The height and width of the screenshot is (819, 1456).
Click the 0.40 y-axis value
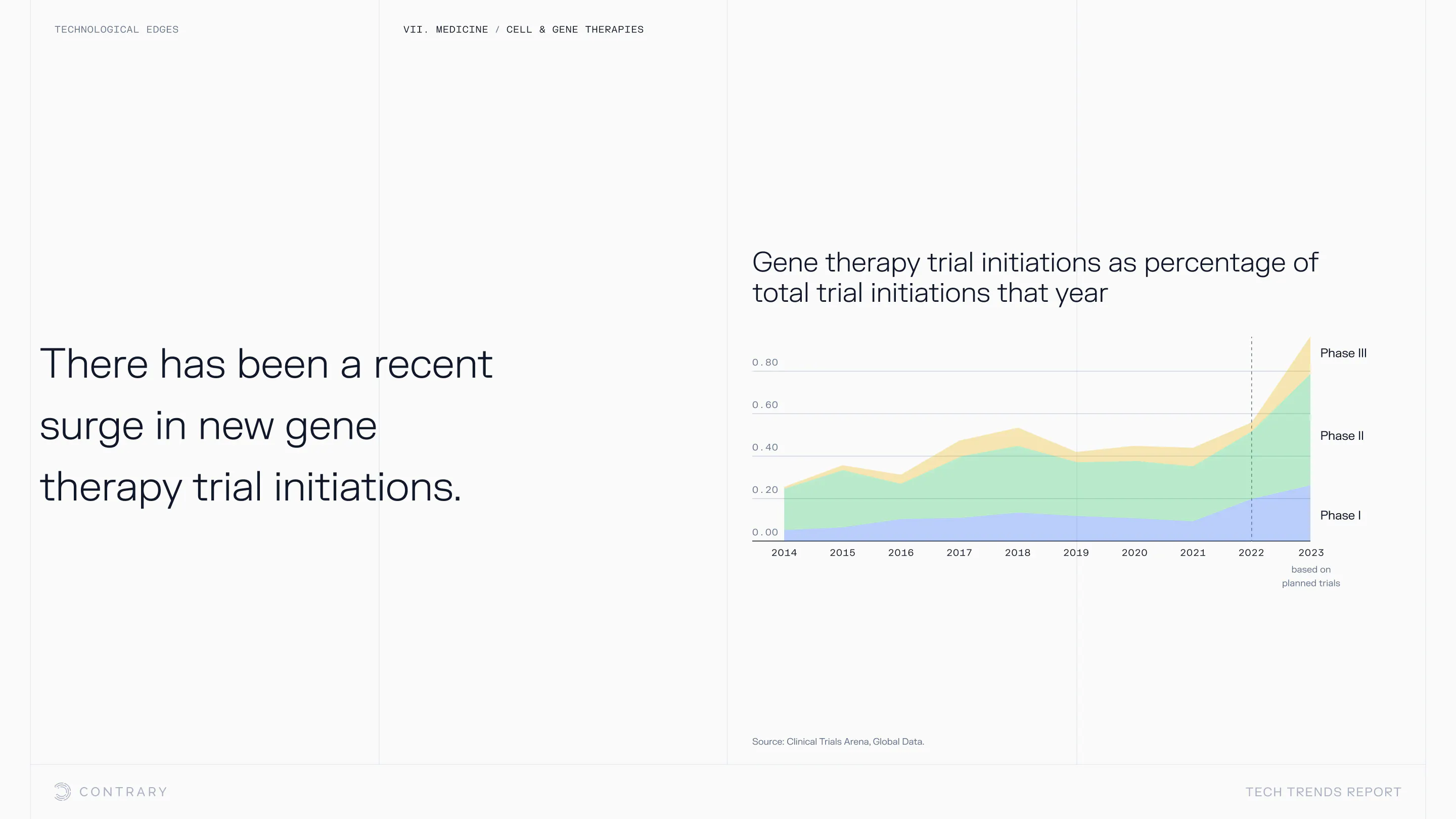point(765,447)
